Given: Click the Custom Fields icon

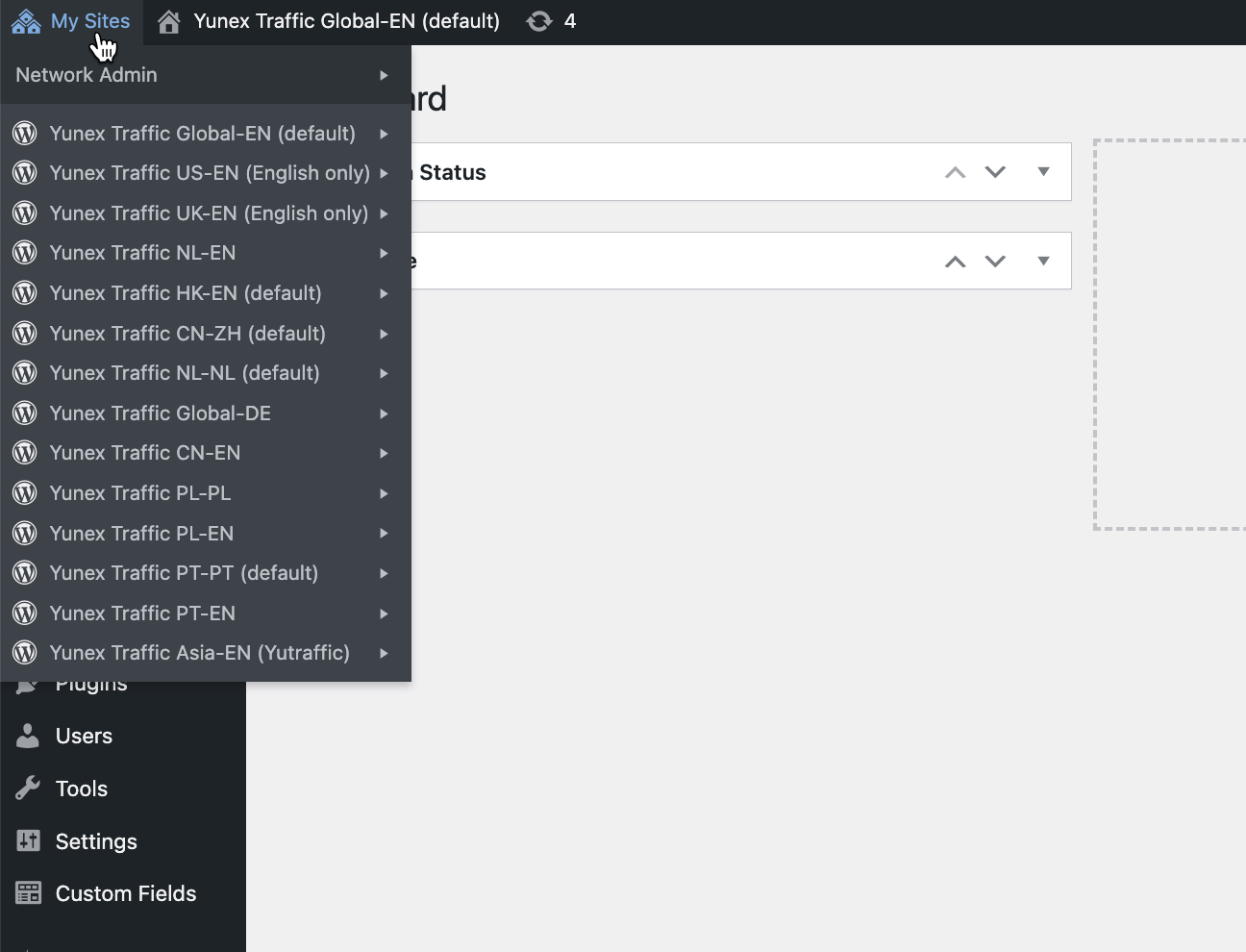Looking at the screenshot, I should click(x=28, y=893).
